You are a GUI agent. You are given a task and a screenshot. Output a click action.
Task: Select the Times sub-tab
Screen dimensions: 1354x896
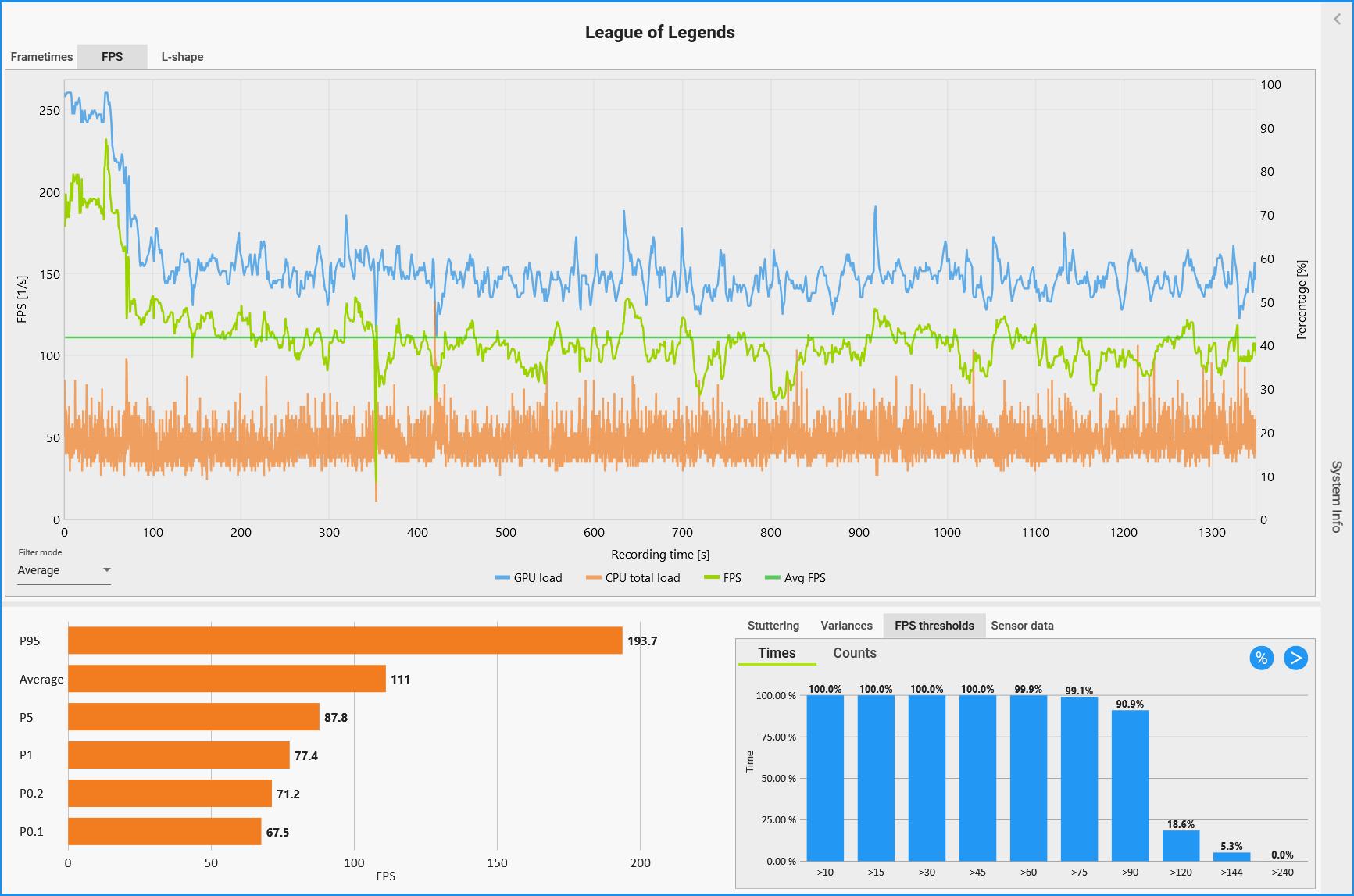click(777, 653)
